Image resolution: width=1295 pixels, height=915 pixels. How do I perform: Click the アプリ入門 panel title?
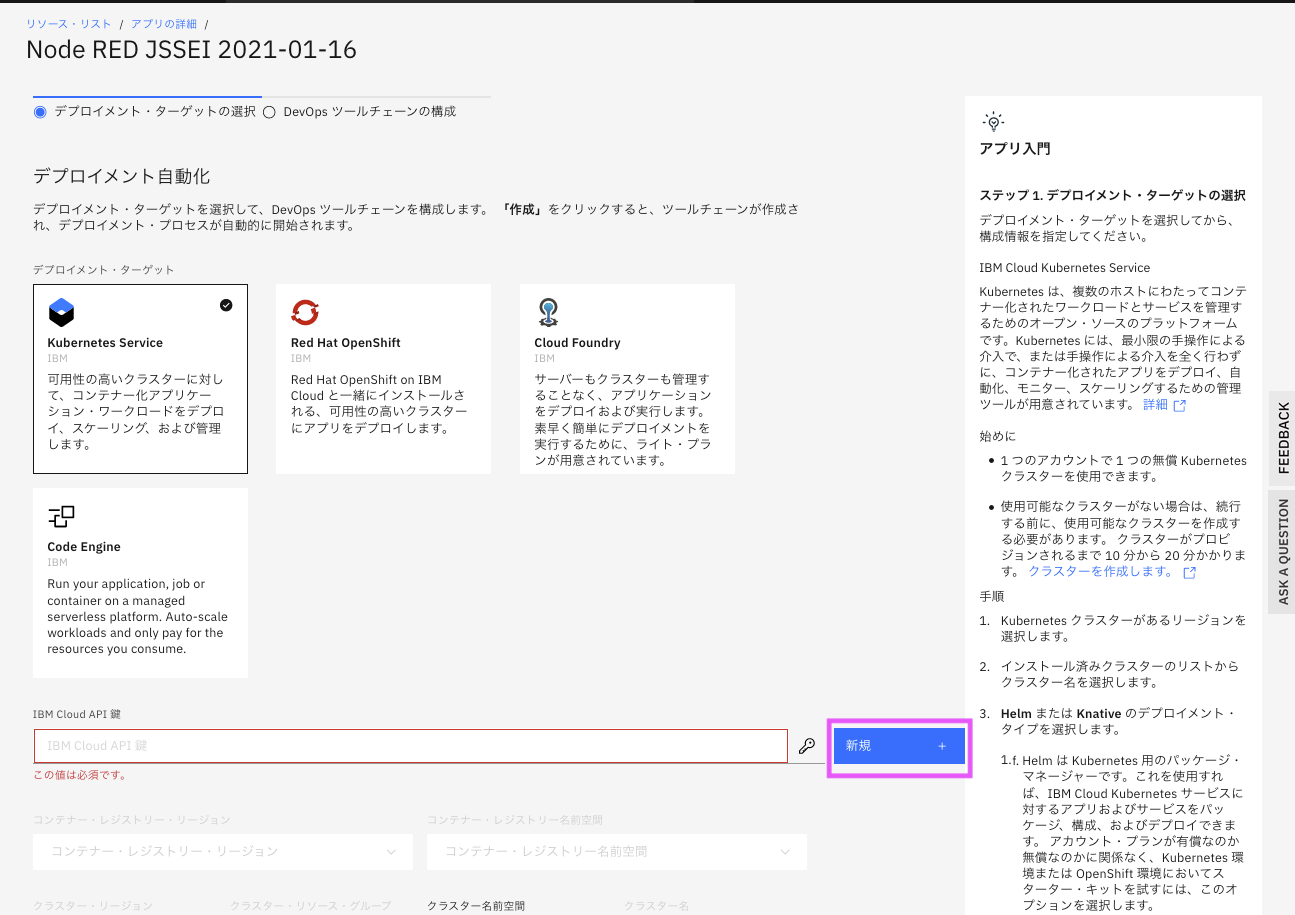pyautogui.click(x=1015, y=149)
